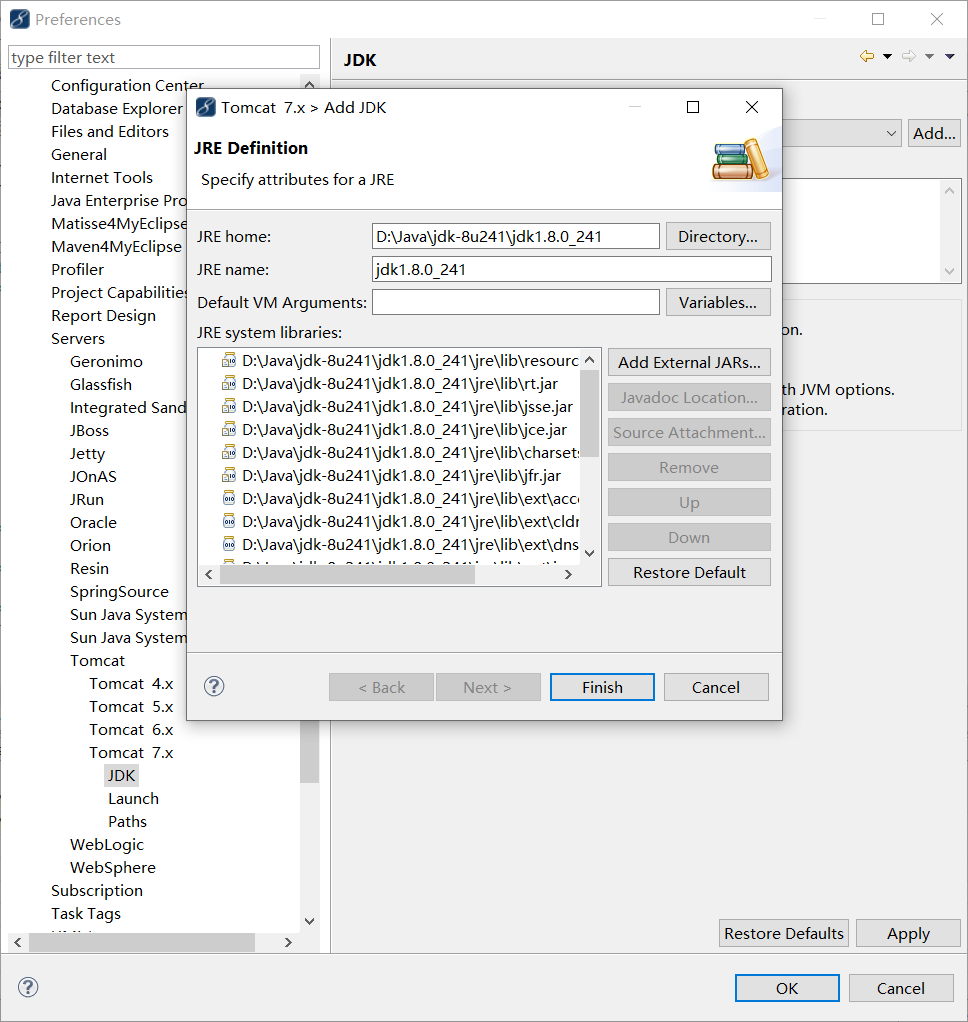The height and width of the screenshot is (1022, 968).
Task: Select Task Tags preference category
Action: coord(85,914)
